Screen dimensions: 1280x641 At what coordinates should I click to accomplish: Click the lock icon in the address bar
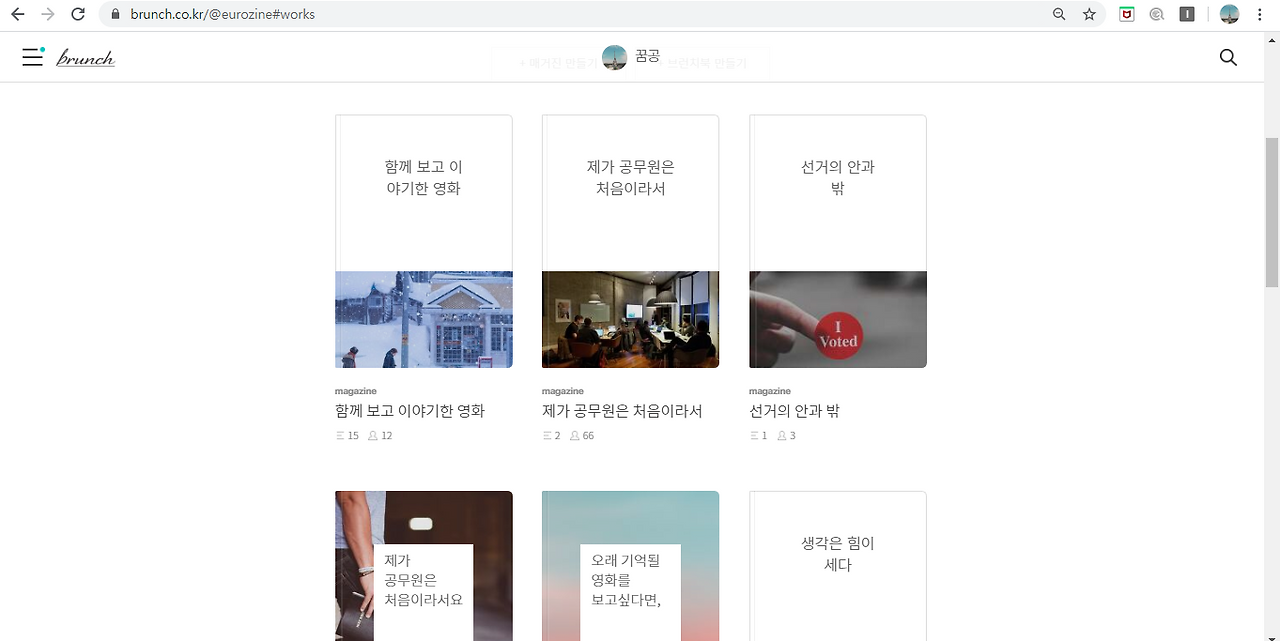[x=115, y=14]
